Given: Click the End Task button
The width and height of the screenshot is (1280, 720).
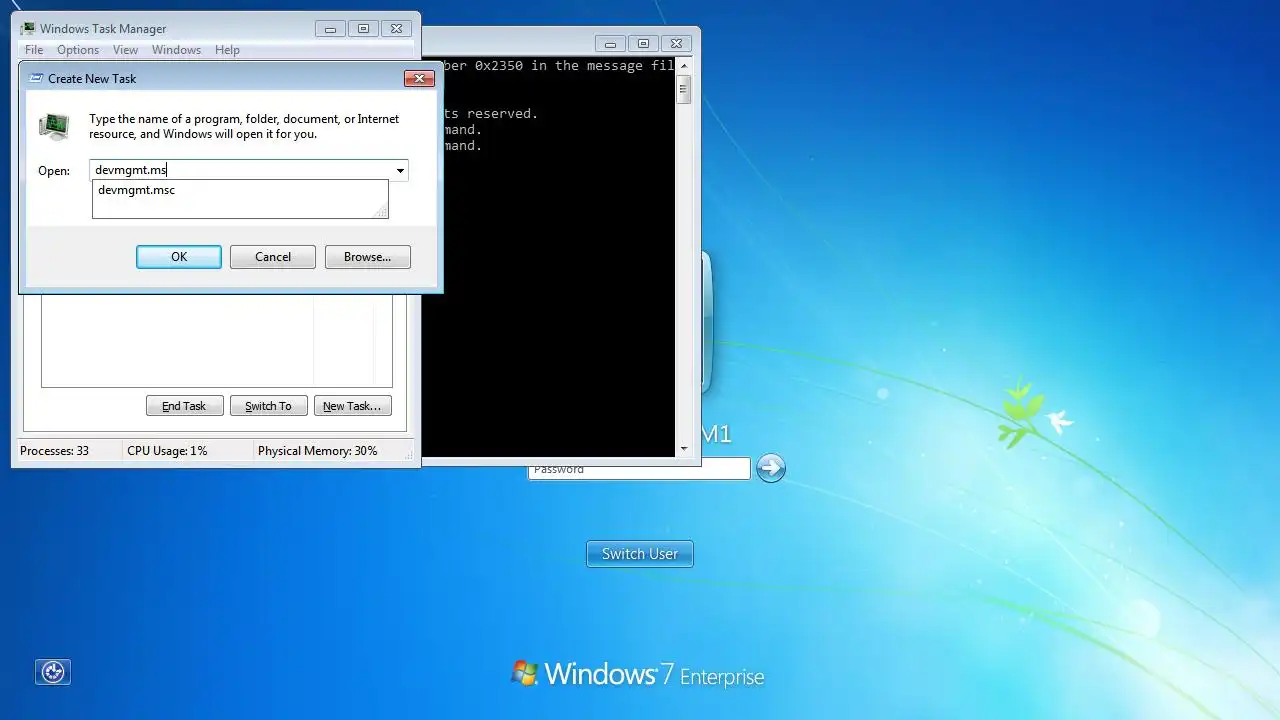Looking at the screenshot, I should pos(184,406).
